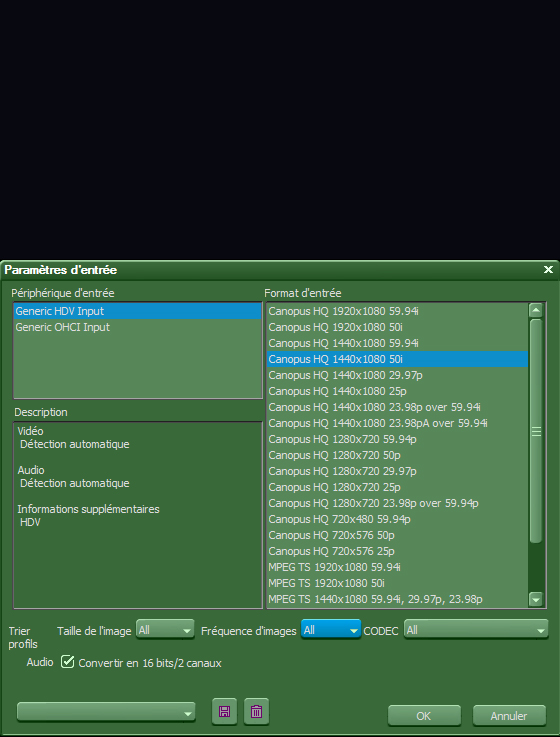
Task: Open the Fréquence d'images dropdown
Action: 331,630
